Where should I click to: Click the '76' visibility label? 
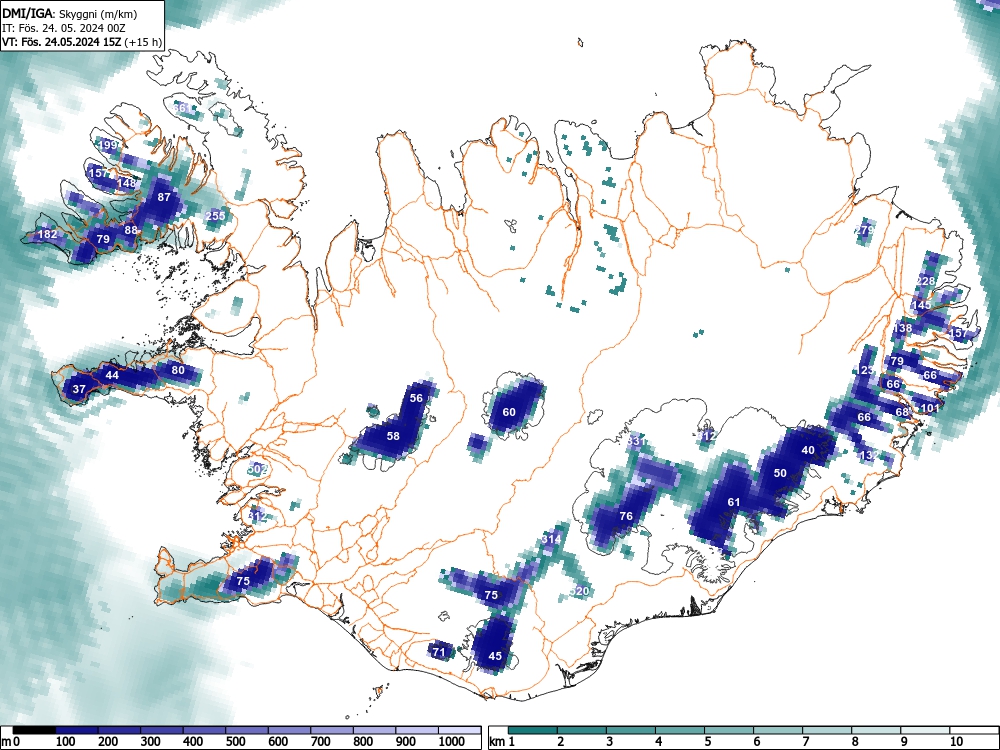pos(626,516)
